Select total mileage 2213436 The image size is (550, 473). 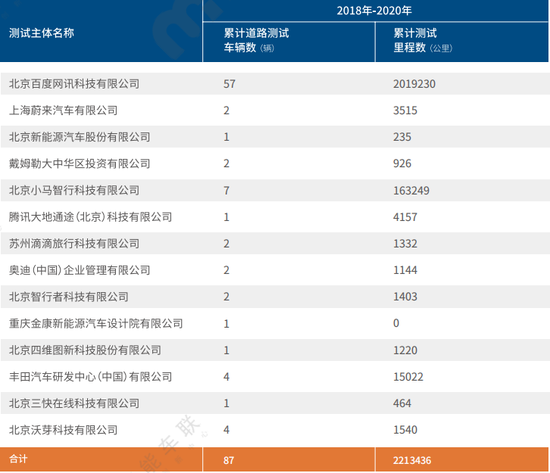412,460
